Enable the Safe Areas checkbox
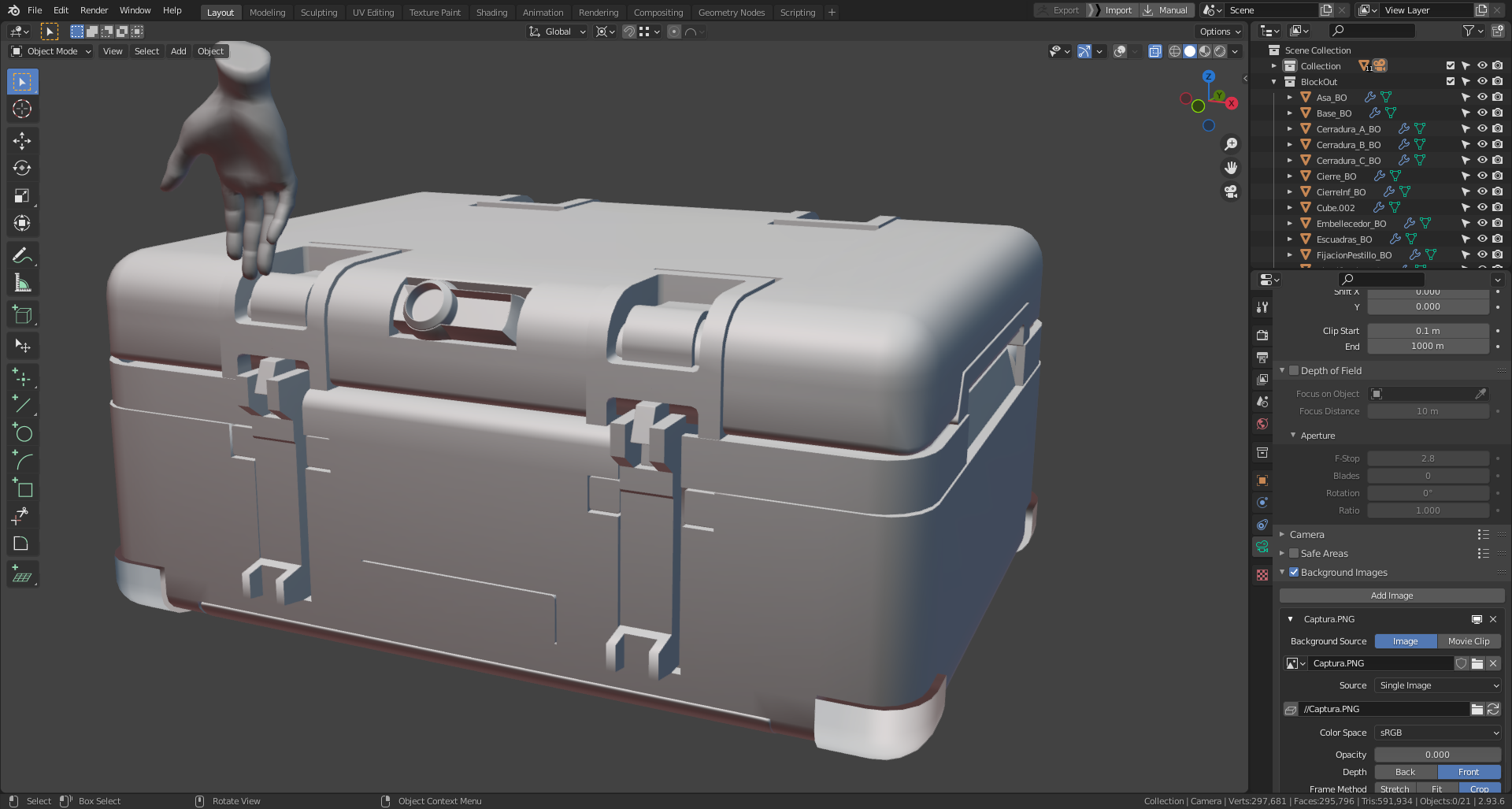This screenshot has height=809, width=1512. click(x=1293, y=553)
